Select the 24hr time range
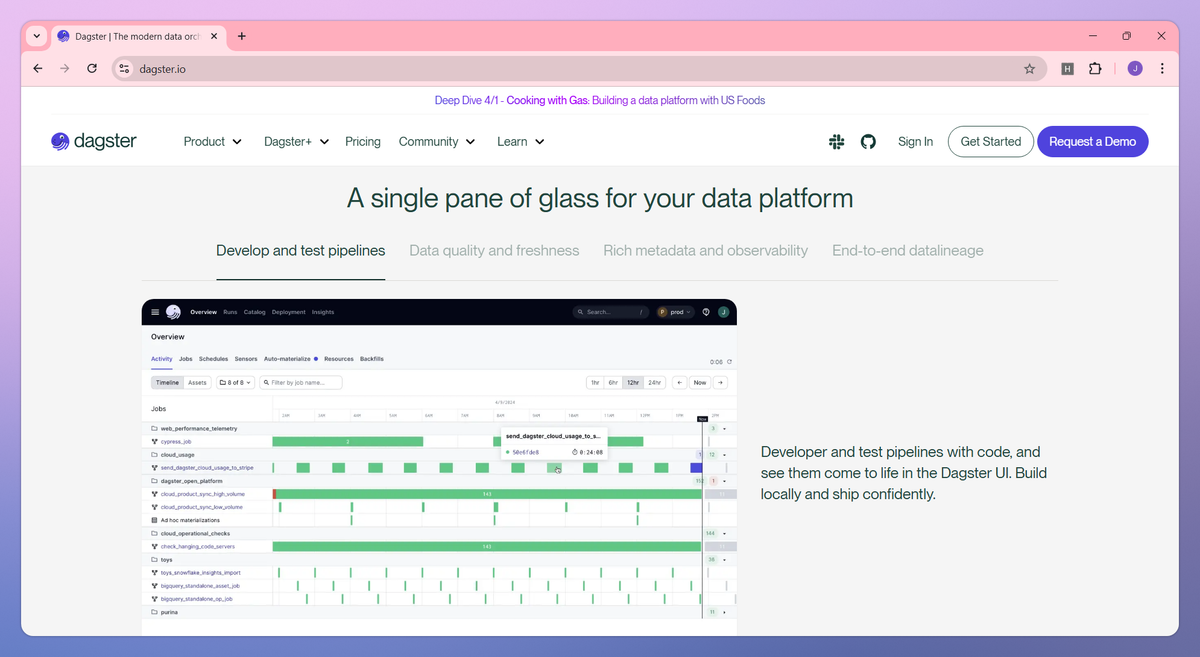This screenshot has height=657, width=1200. click(x=655, y=382)
